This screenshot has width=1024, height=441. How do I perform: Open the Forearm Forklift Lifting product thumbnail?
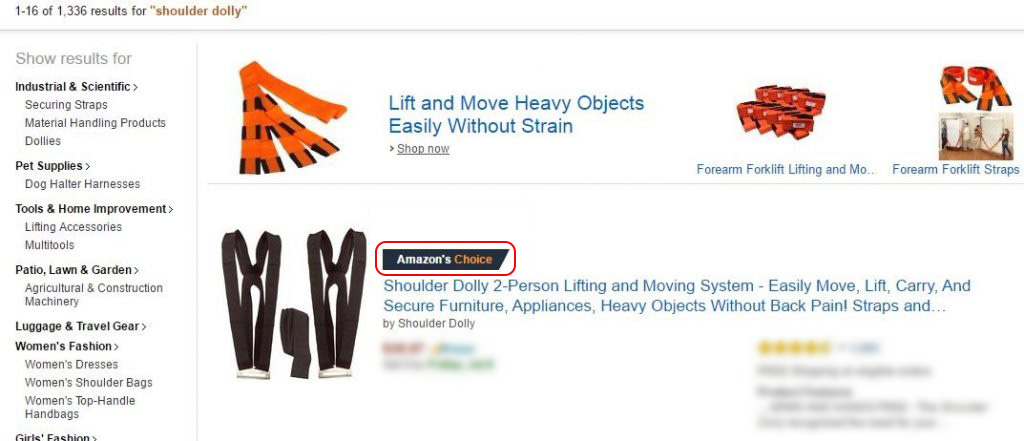coord(781,111)
